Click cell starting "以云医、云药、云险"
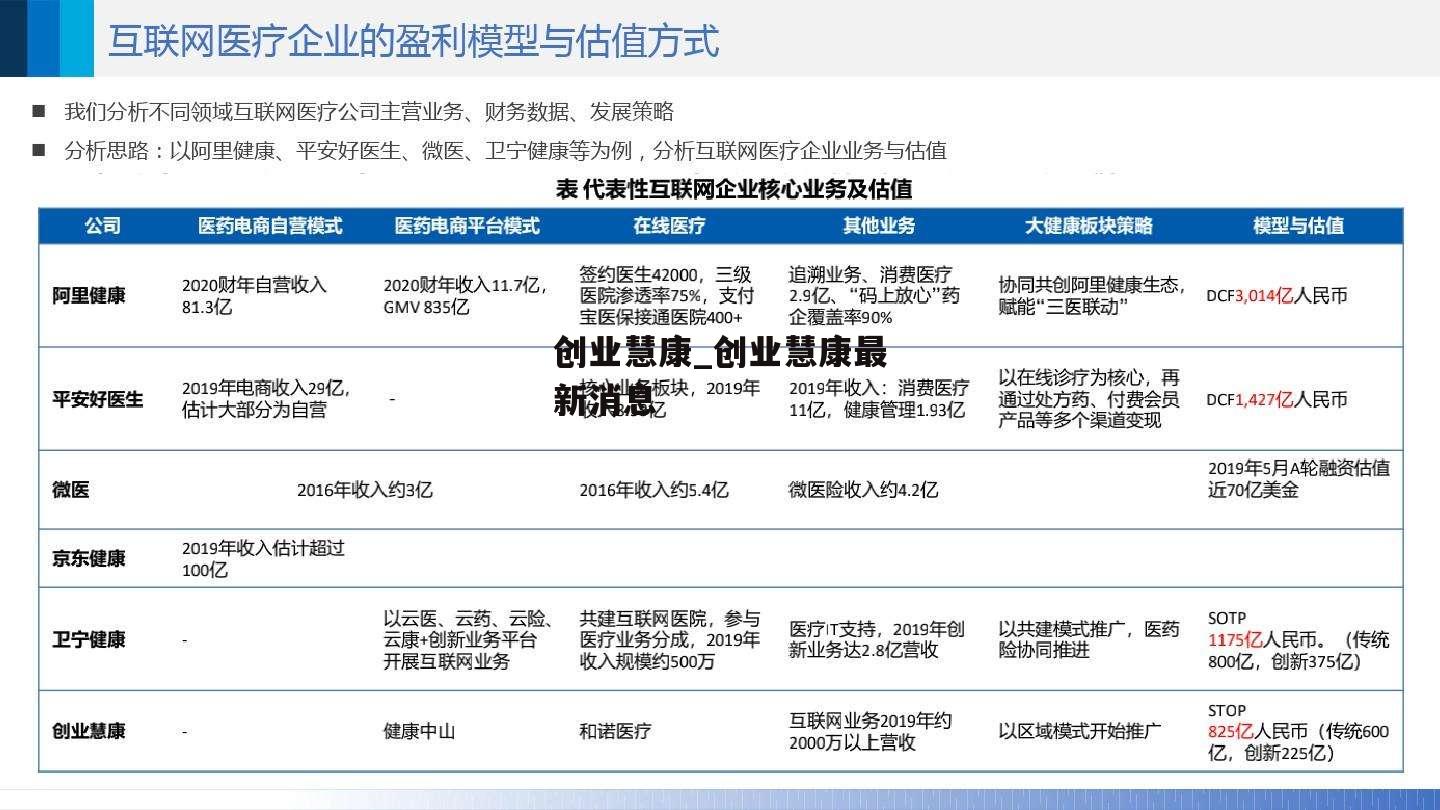 point(469,640)
